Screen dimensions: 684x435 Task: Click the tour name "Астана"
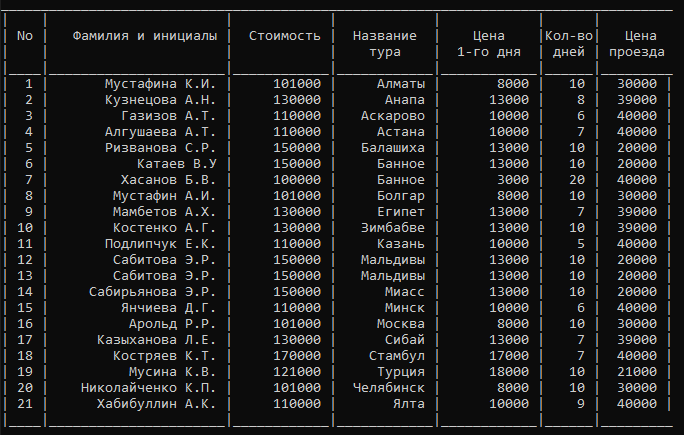[401, 132]
